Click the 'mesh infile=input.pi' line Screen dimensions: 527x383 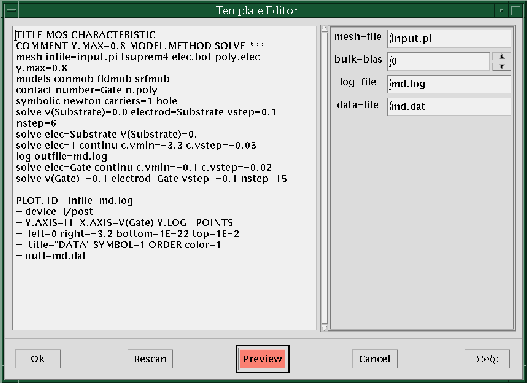click(138, 57)
